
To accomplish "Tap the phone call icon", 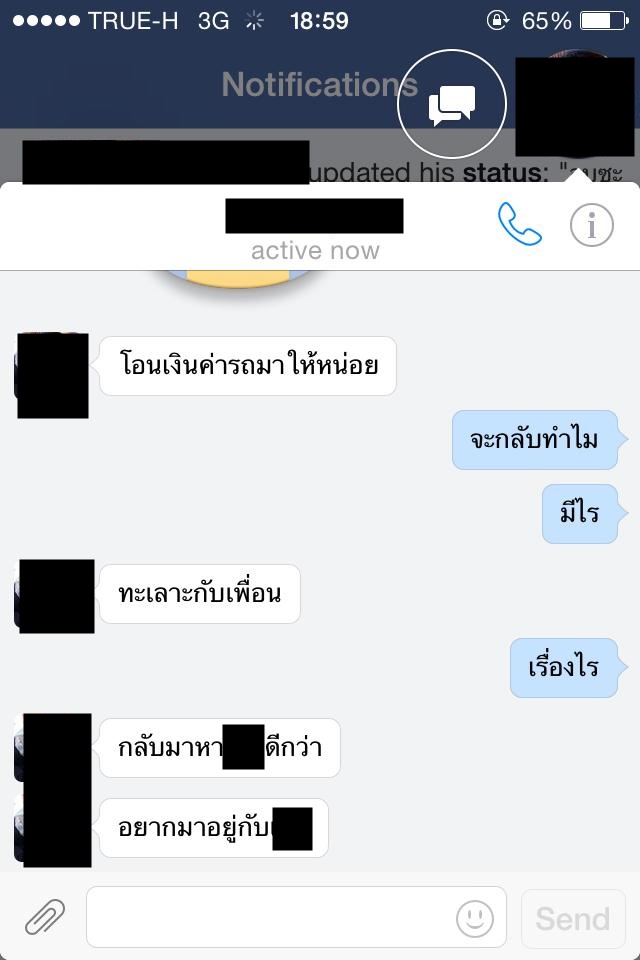I will [x=519, y=224].
